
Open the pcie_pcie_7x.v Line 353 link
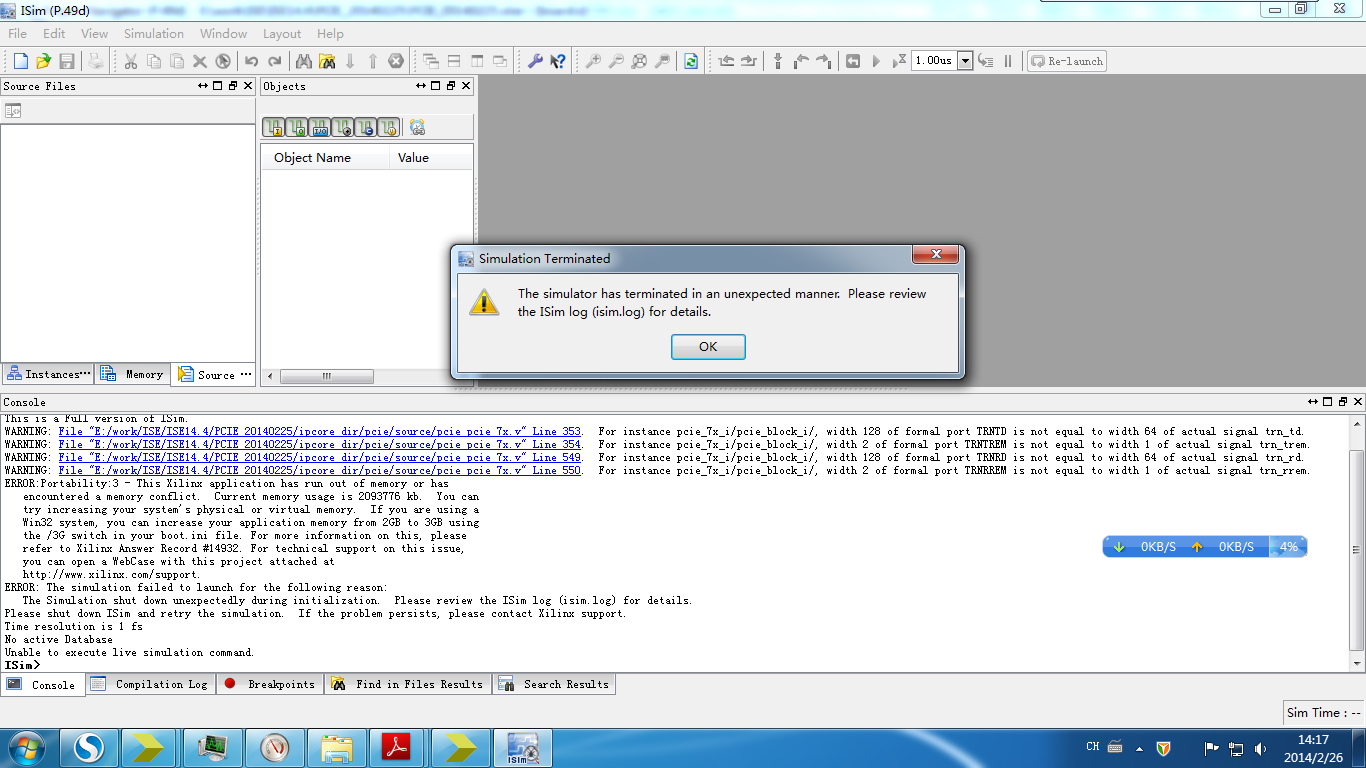320,432
